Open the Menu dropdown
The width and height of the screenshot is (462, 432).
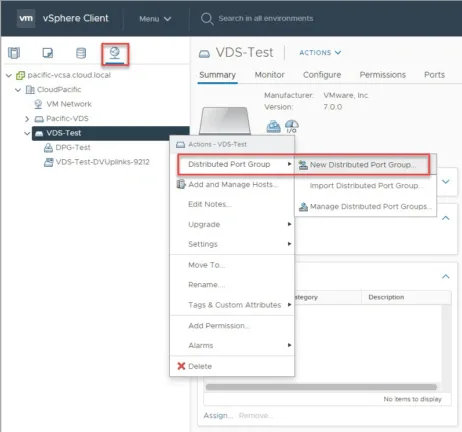click(155, 19)
